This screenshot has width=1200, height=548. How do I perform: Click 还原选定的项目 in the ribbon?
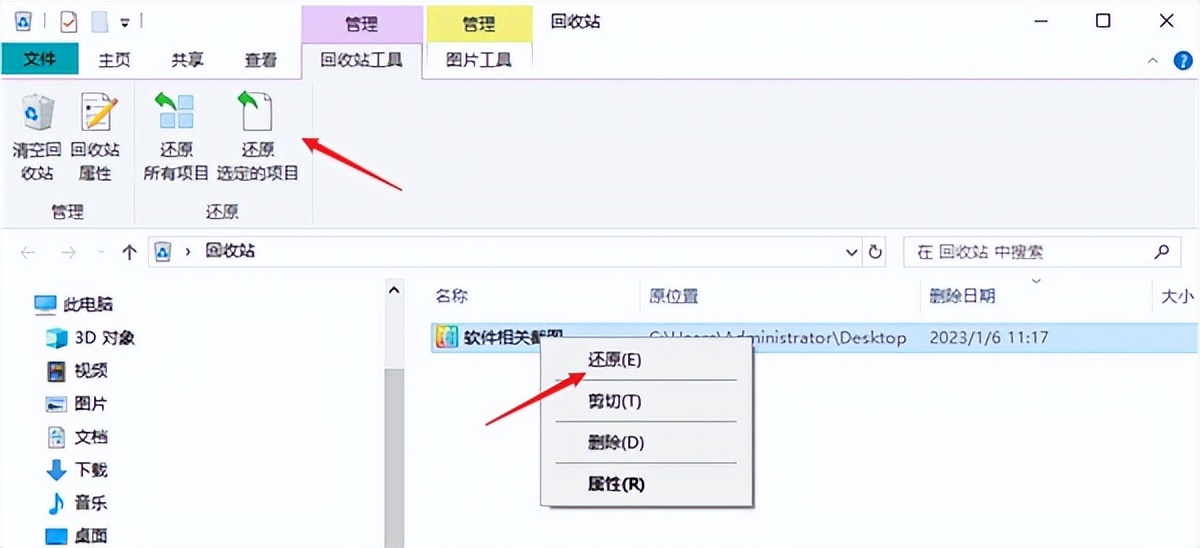pyautogui.click(x=258, y=137)
